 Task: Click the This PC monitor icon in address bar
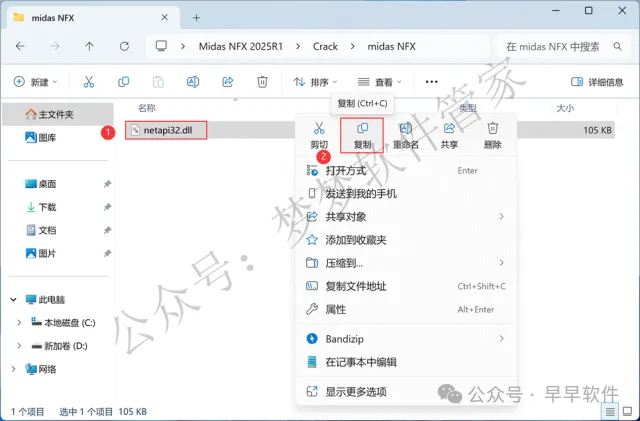click(x=161, y=46)
